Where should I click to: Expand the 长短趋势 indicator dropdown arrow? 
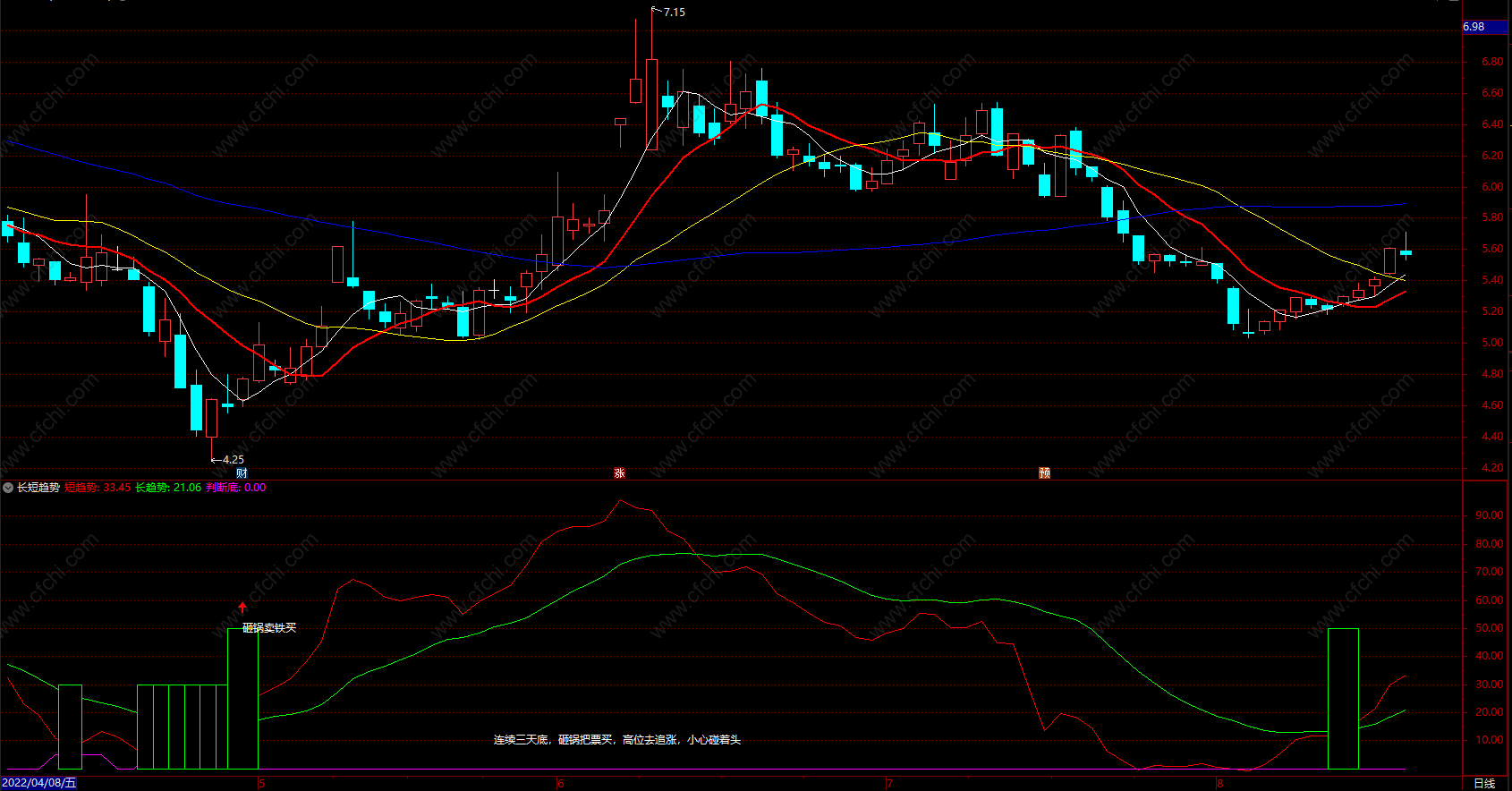pyautogui.click(x=8, y=488)
